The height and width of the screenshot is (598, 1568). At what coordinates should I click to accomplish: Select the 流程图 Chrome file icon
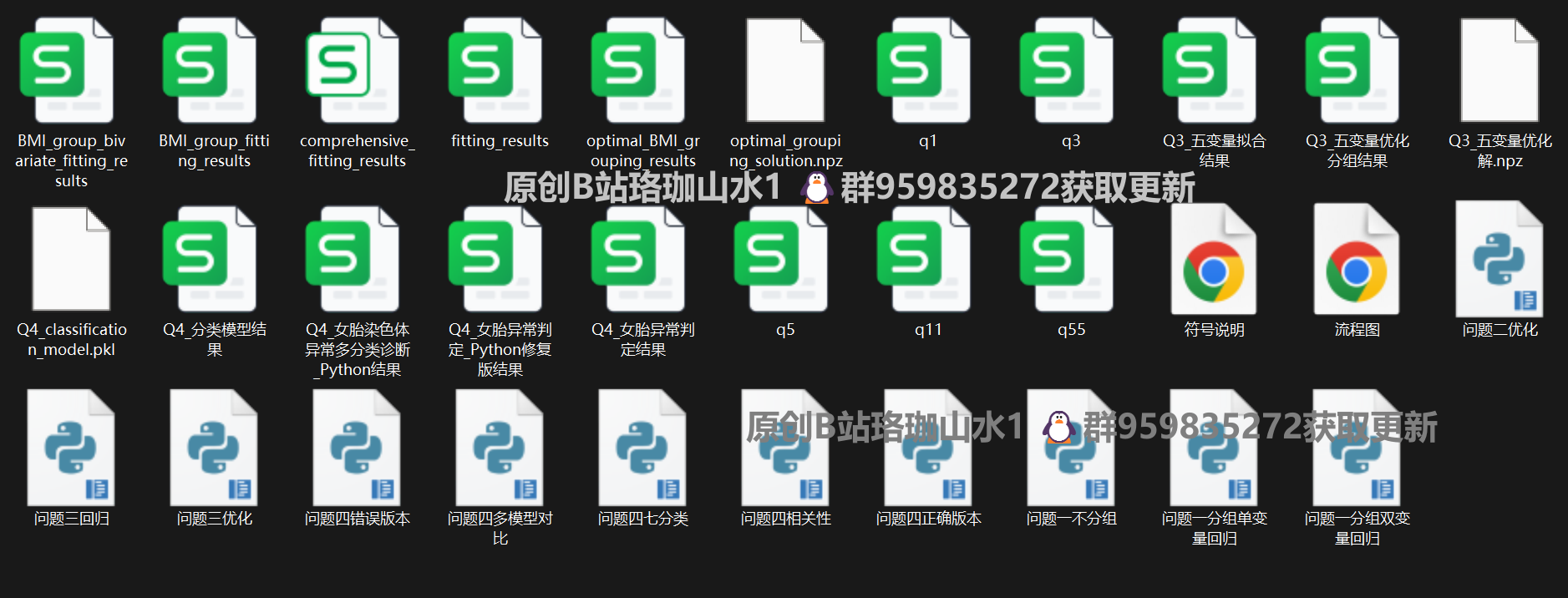click(1357, 259)
